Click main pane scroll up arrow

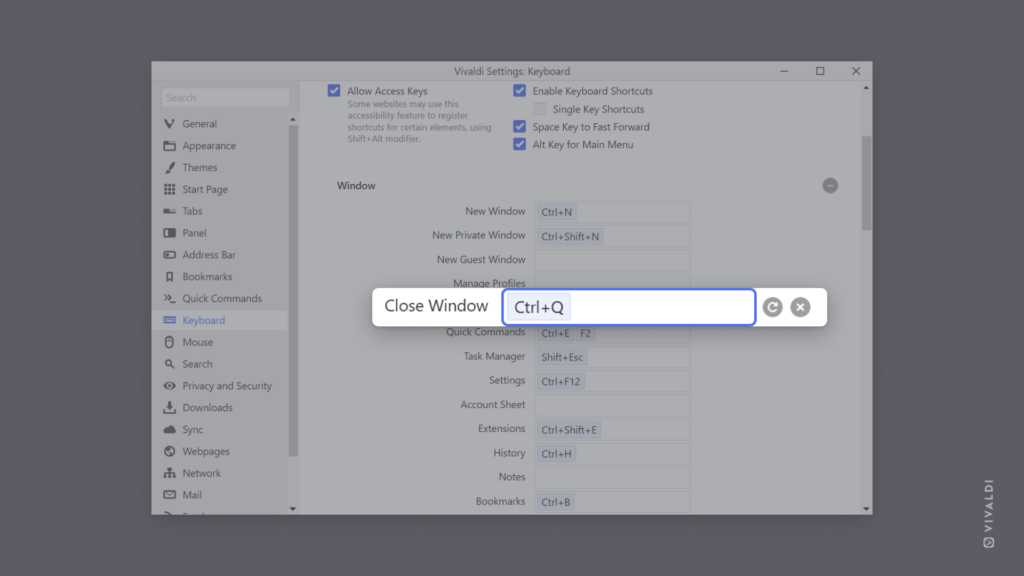tap(866, 88)
